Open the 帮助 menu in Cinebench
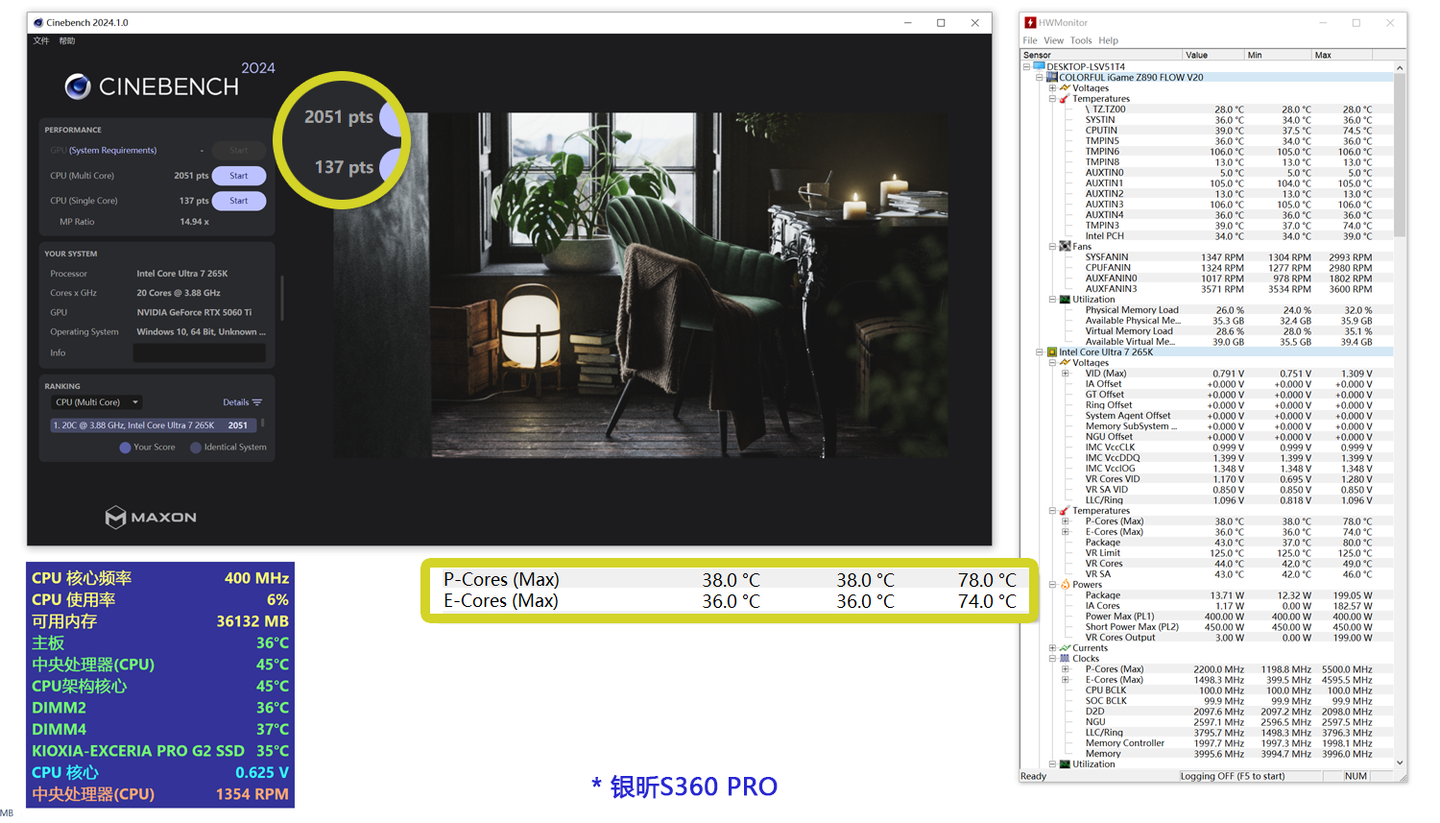Screen dimensions: 1440x823 (67, 41)
